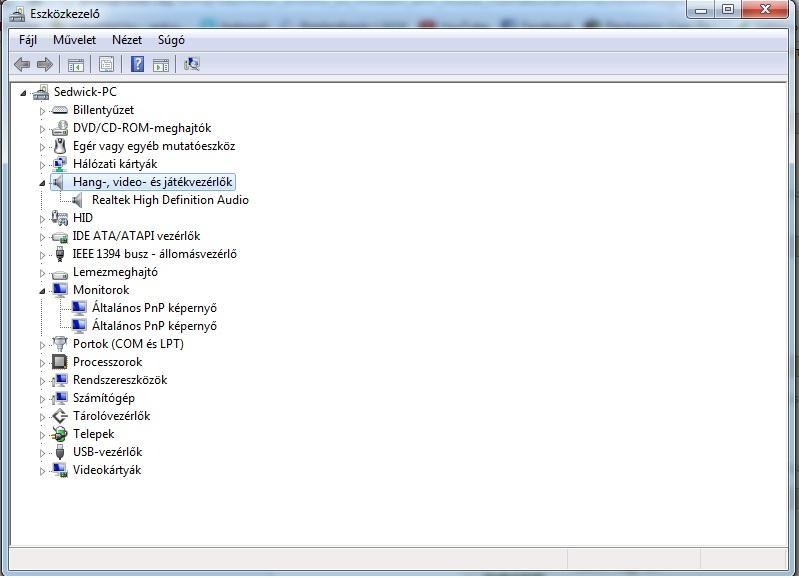Screen dimensions: 799x578
Task: Select the Hang-, video- és játékvezérlők row
Action: pos(143,182)
